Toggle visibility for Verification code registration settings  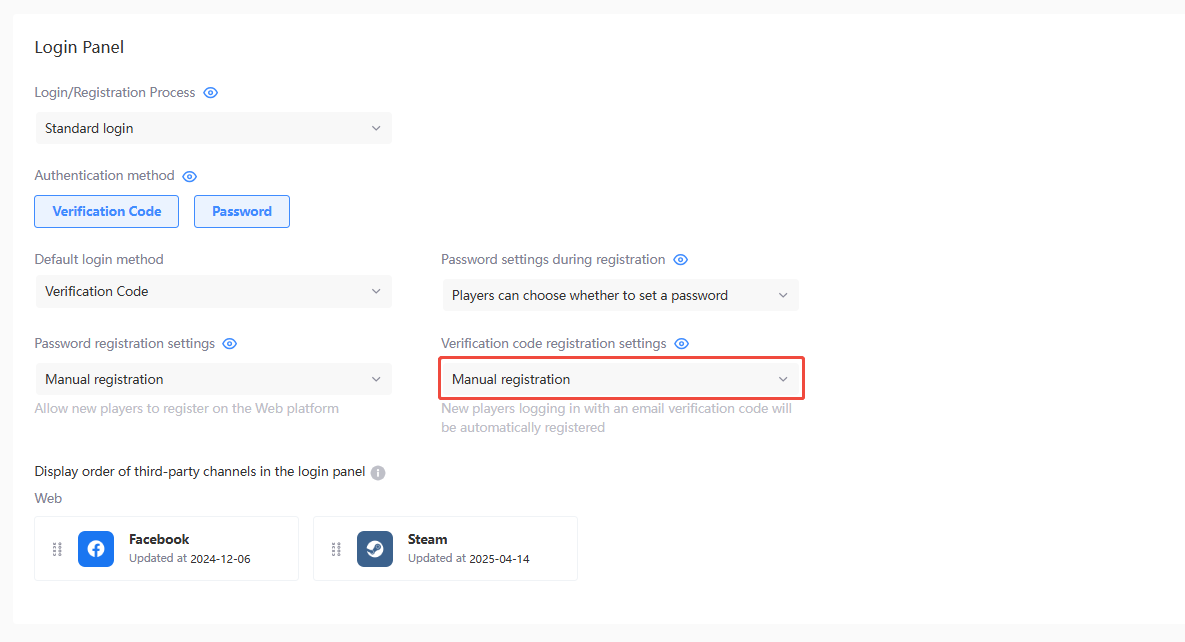click(681, 343)
